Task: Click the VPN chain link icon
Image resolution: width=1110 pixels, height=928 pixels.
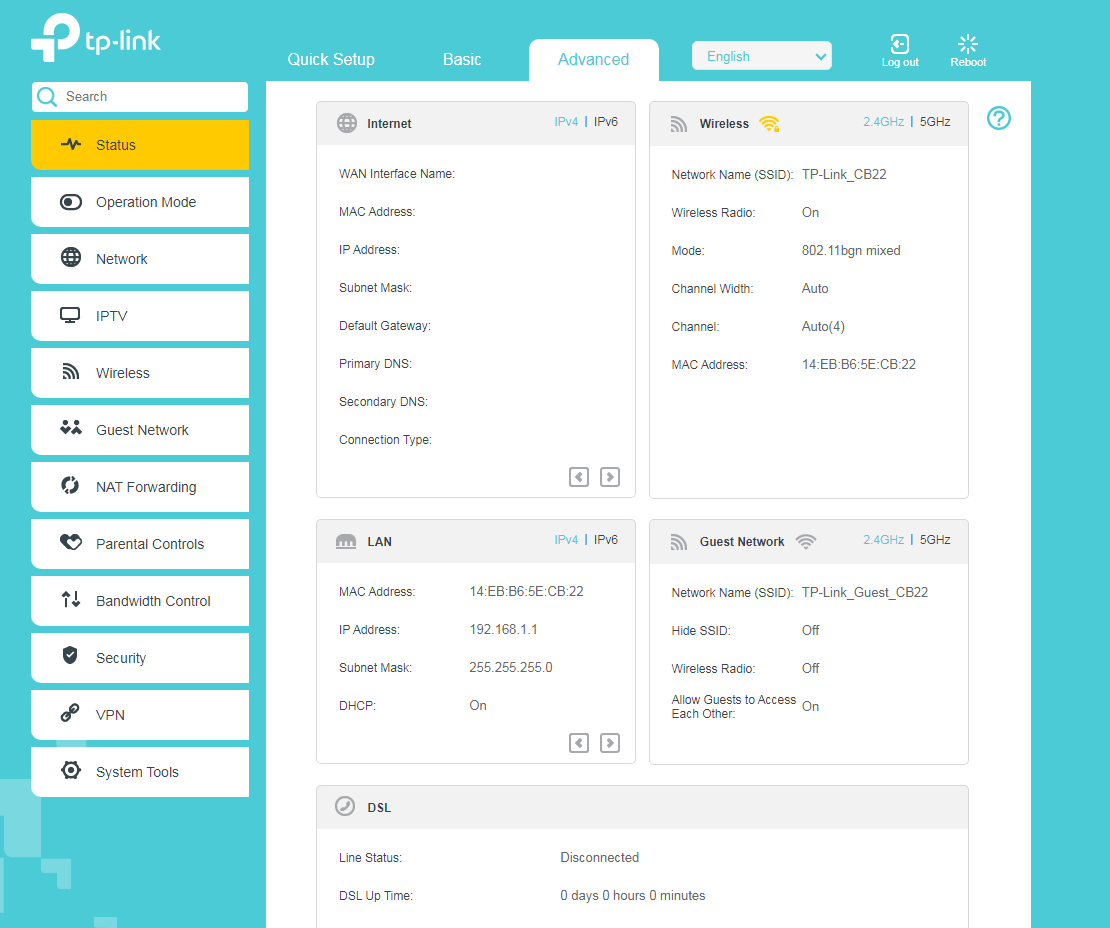Action: point(70,713)
